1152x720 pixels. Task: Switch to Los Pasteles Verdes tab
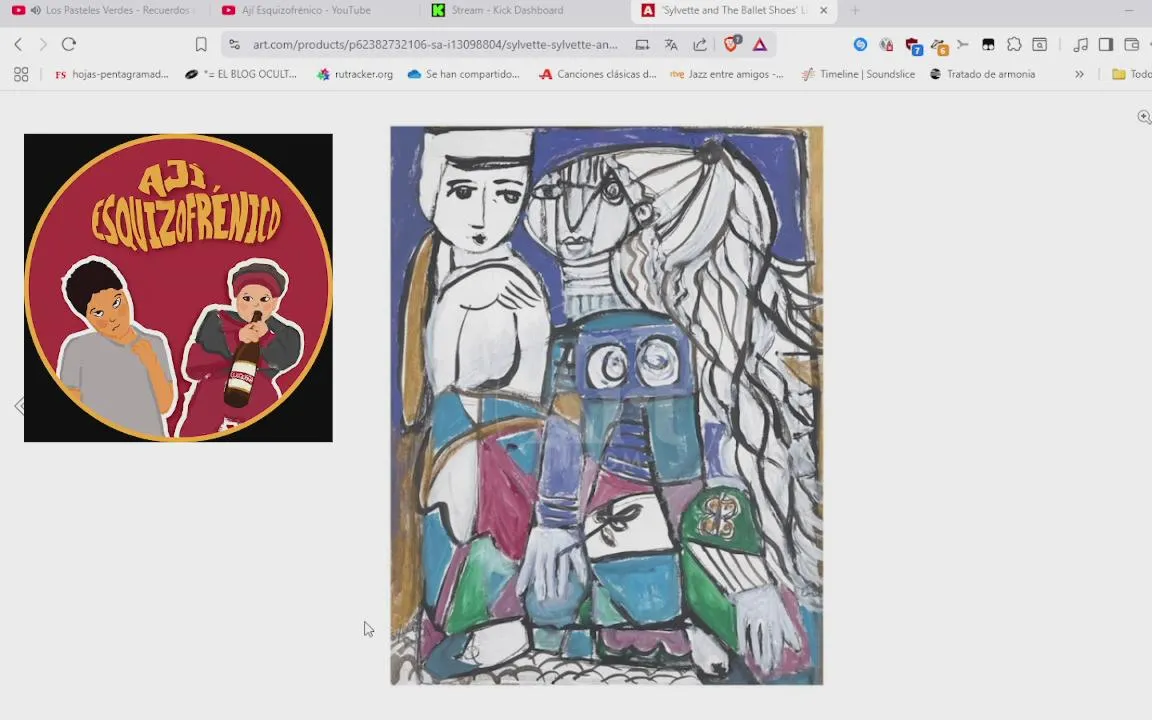pyautogui.click(x=103, y=10)
